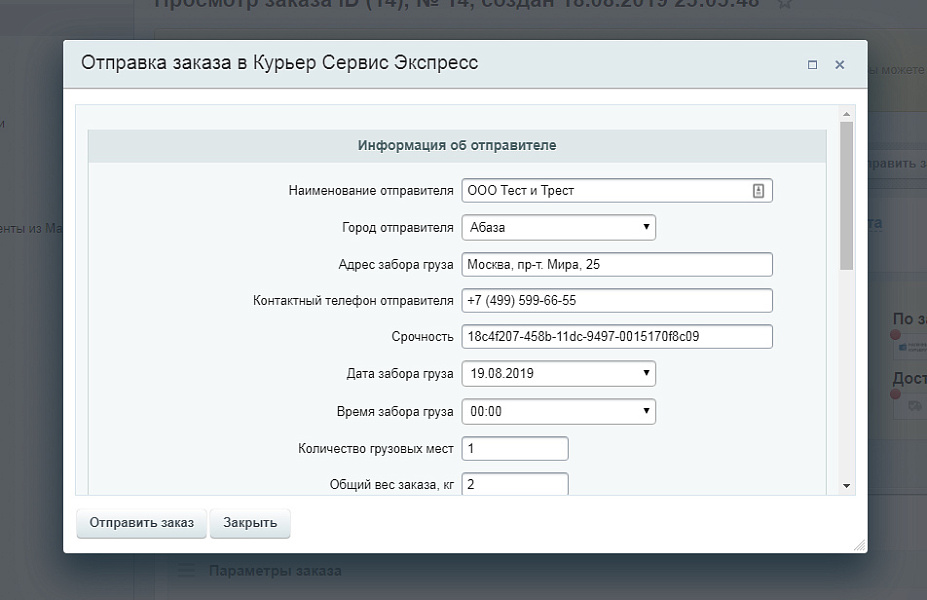This screenshot has height=600, width=927.
Task: Select the Срочность identifier field
Action: coord(615,336)
